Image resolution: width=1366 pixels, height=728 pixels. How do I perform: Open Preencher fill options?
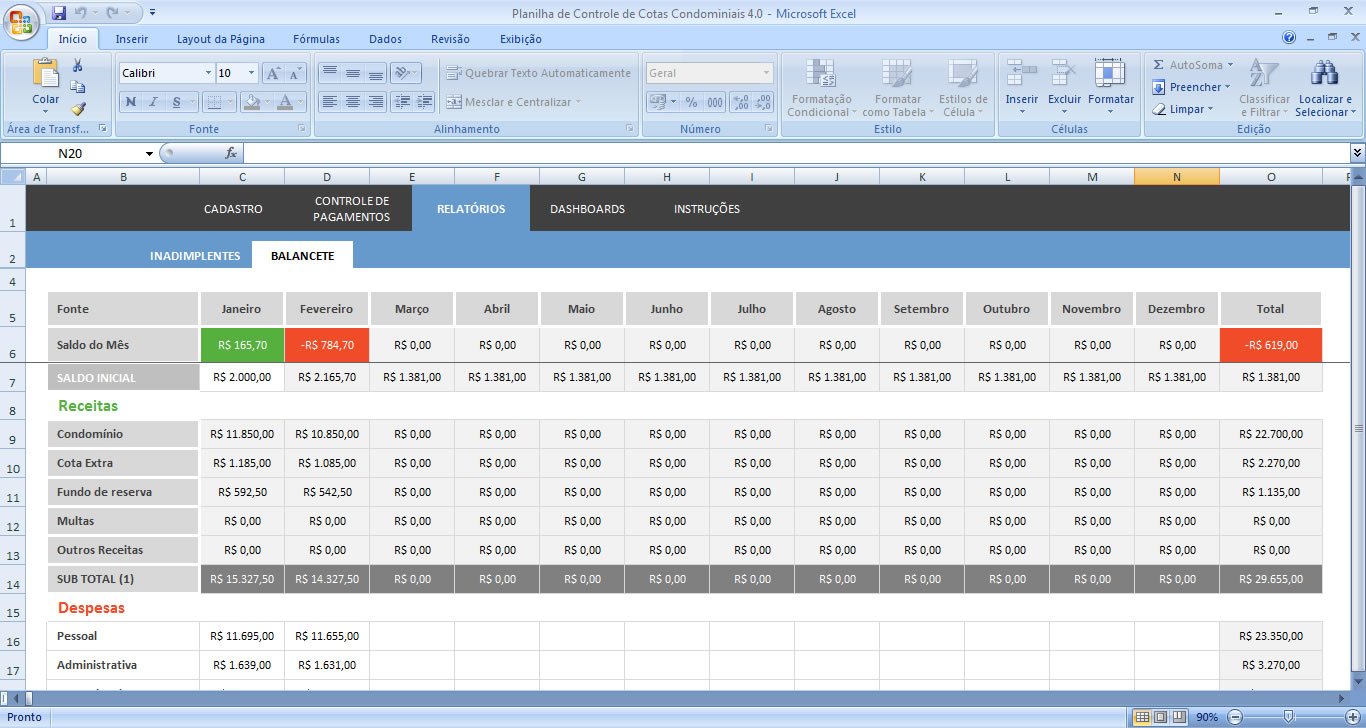click(x=1190, y=87)
